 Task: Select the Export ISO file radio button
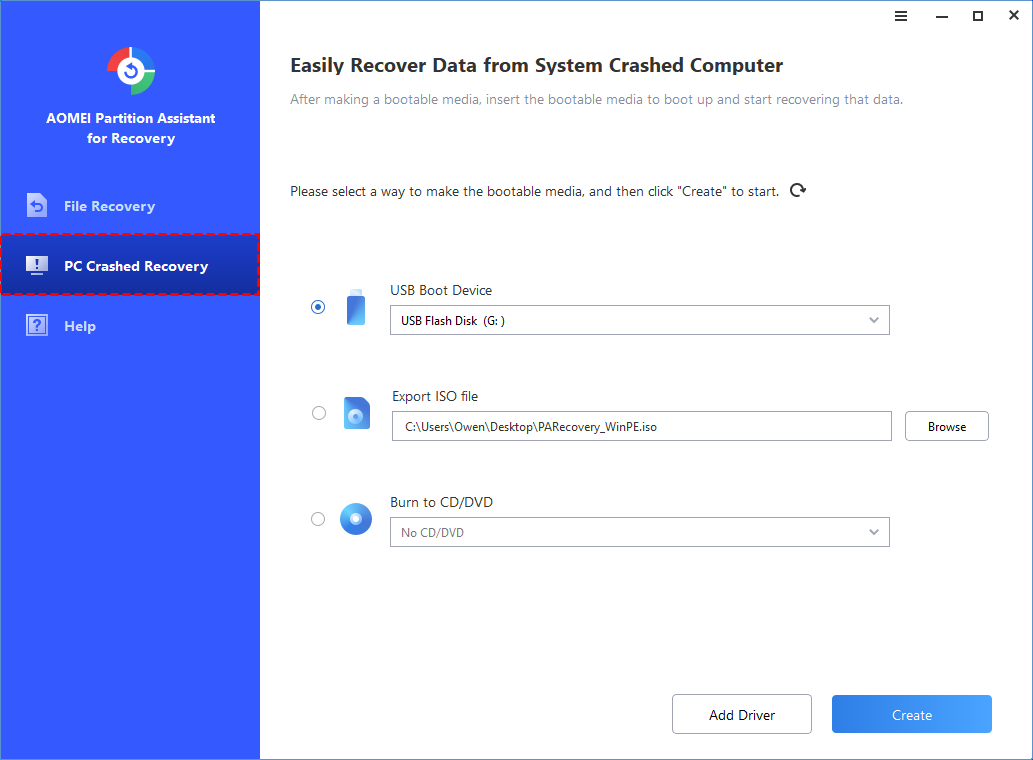pos(319,413)
